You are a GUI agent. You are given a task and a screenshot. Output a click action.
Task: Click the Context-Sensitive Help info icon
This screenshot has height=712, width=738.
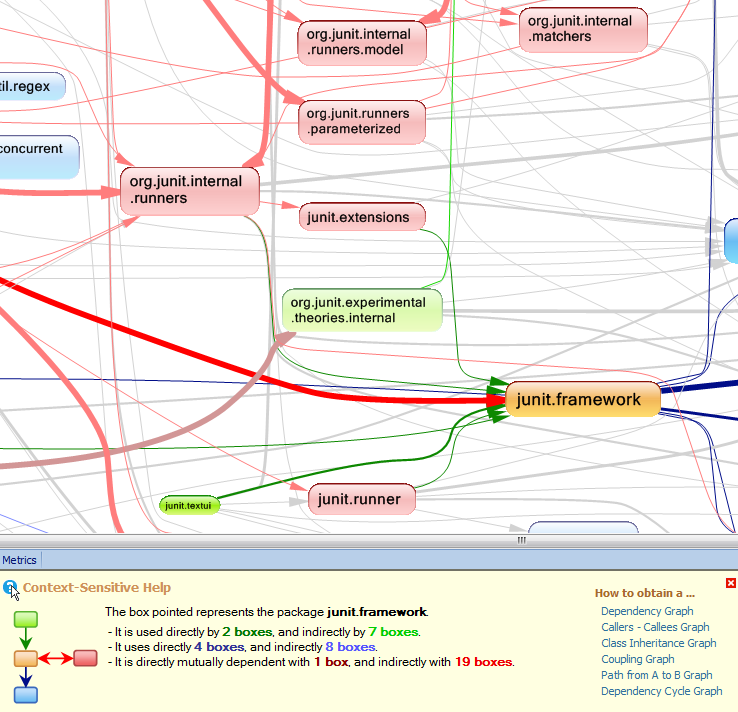[x=10, y=587]
